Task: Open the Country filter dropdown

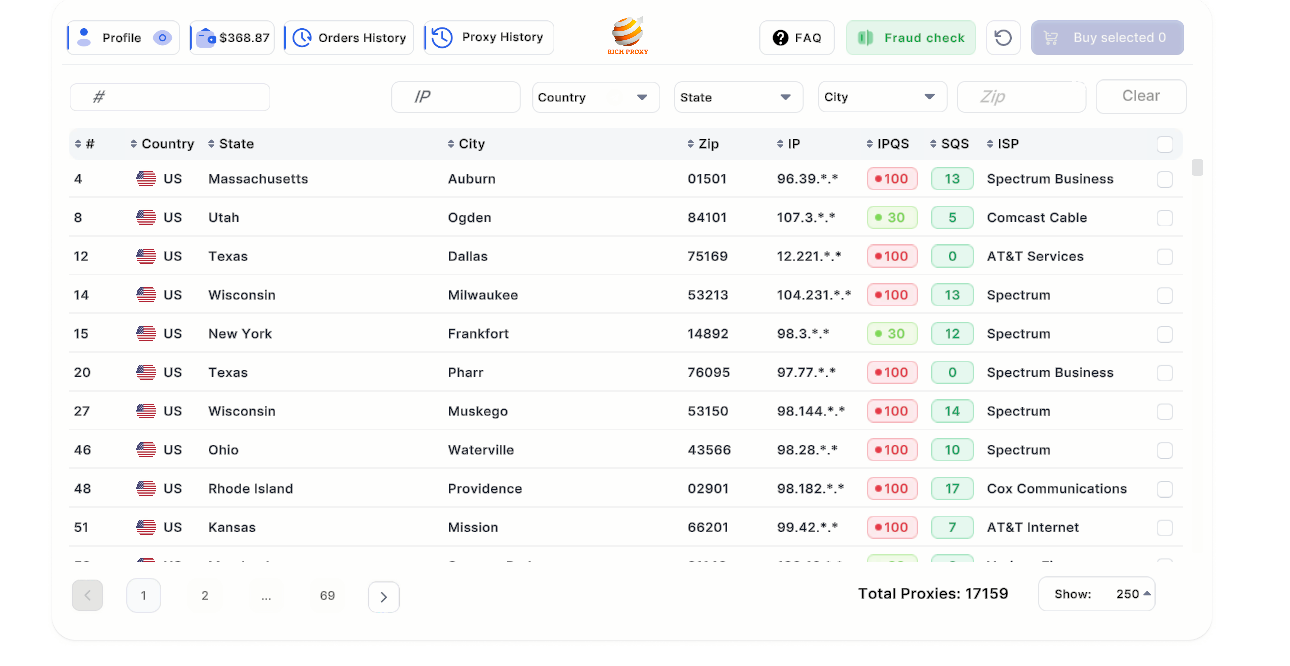Action: [x=595, y=97]
